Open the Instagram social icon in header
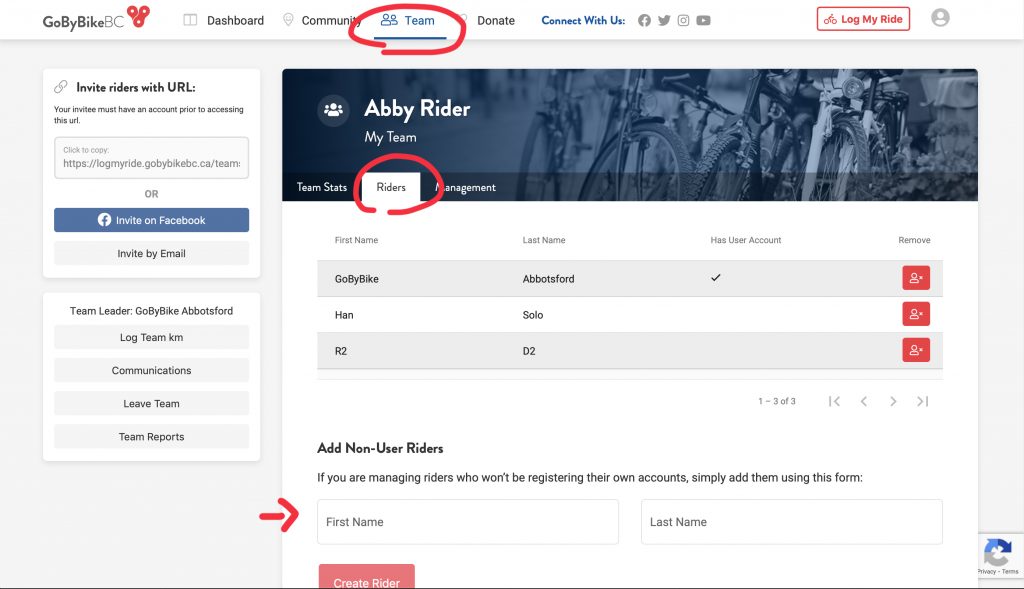Screen dimensions: 1024x589 coord(683,20)
